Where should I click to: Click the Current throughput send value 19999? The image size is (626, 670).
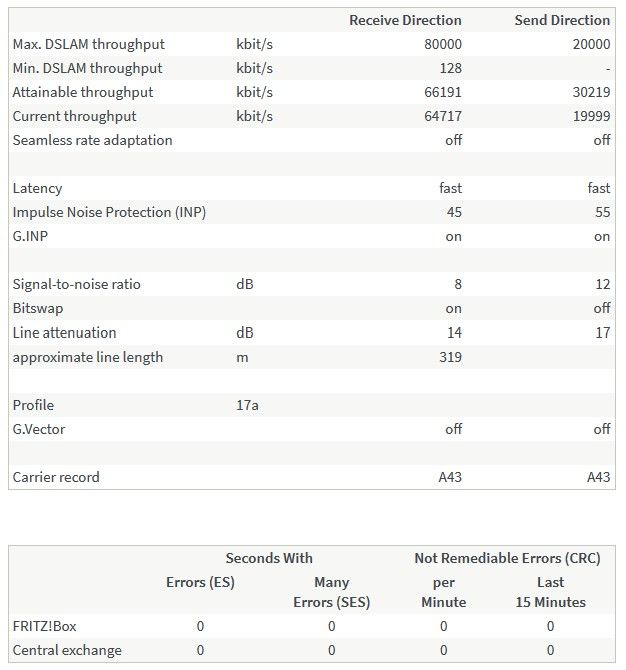pyautogui.click(x=589, y=116)
